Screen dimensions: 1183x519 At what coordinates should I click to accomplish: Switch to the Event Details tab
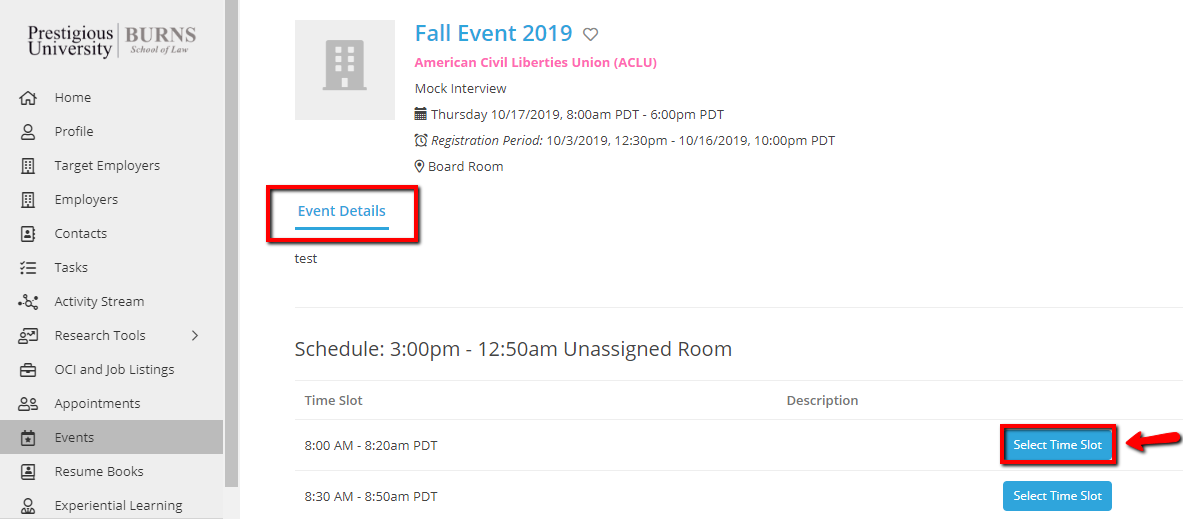(341, 211)
